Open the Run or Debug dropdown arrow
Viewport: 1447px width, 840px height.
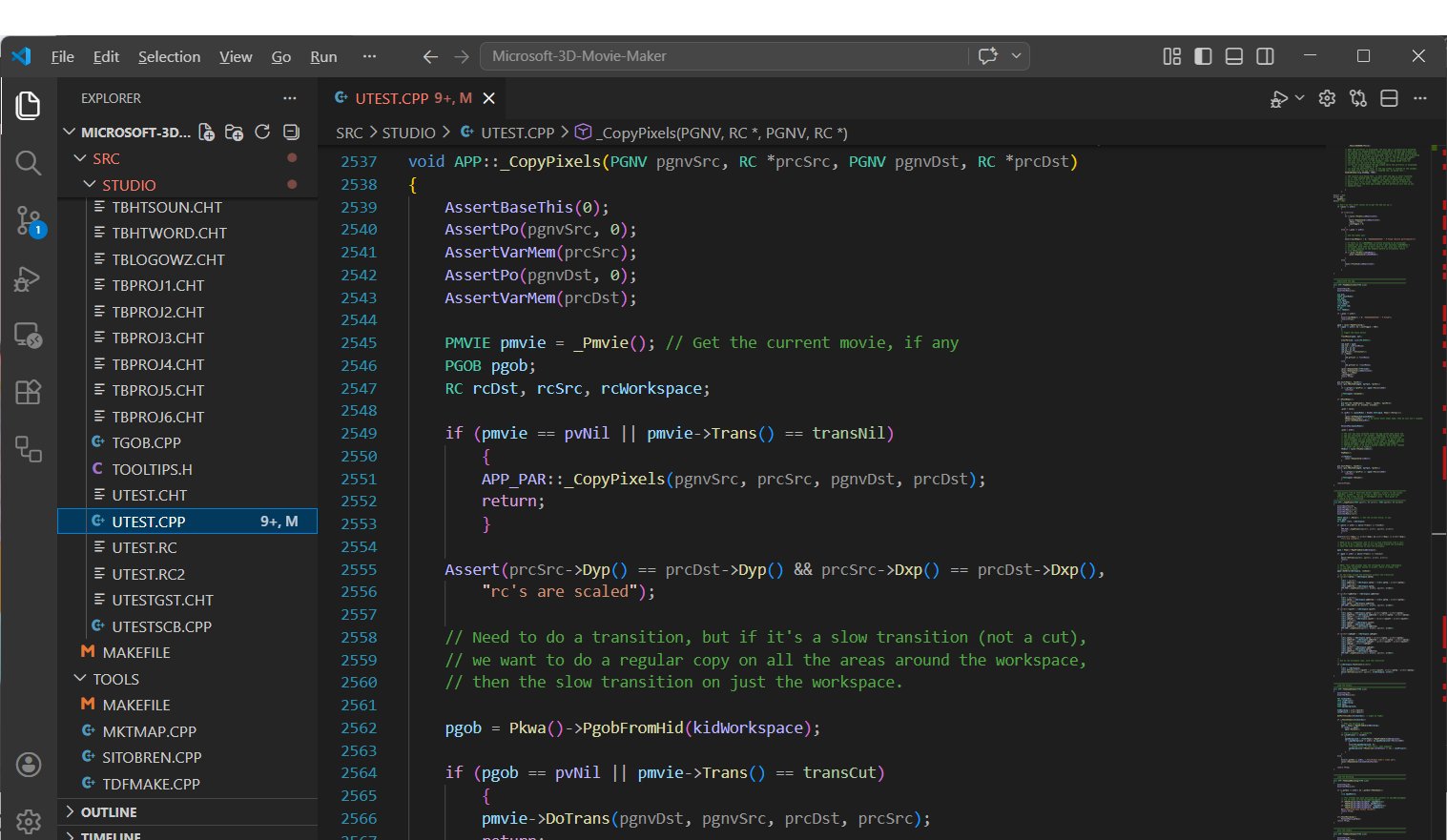pos(1299,98)
